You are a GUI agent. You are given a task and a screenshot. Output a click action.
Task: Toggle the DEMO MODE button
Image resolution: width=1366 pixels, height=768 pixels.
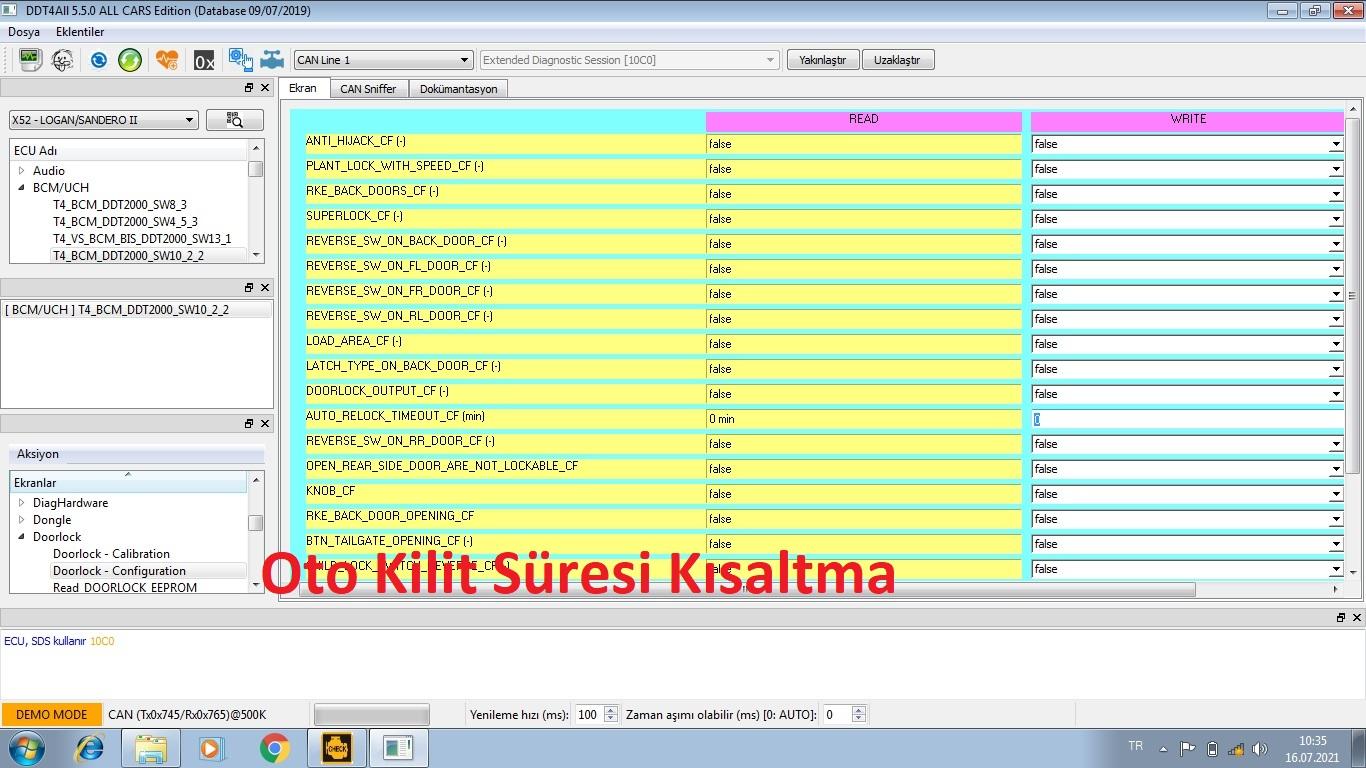pyautogui.click(x=51, y=714)
